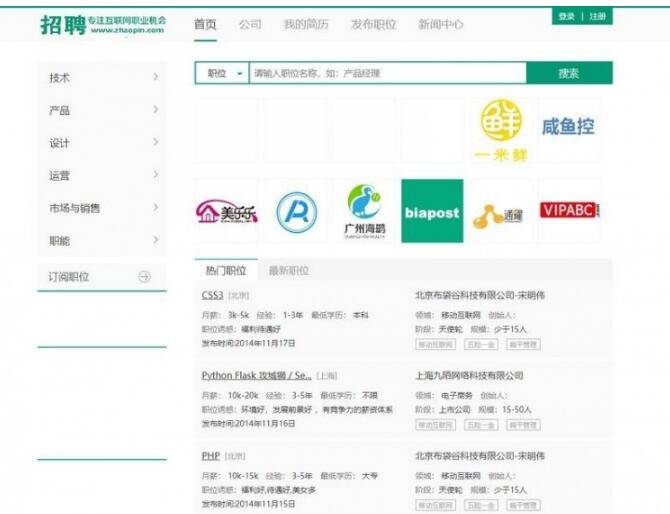
Task: Click the 订阅职位 circular arrow icon
Action: click(x=144, y=277)
